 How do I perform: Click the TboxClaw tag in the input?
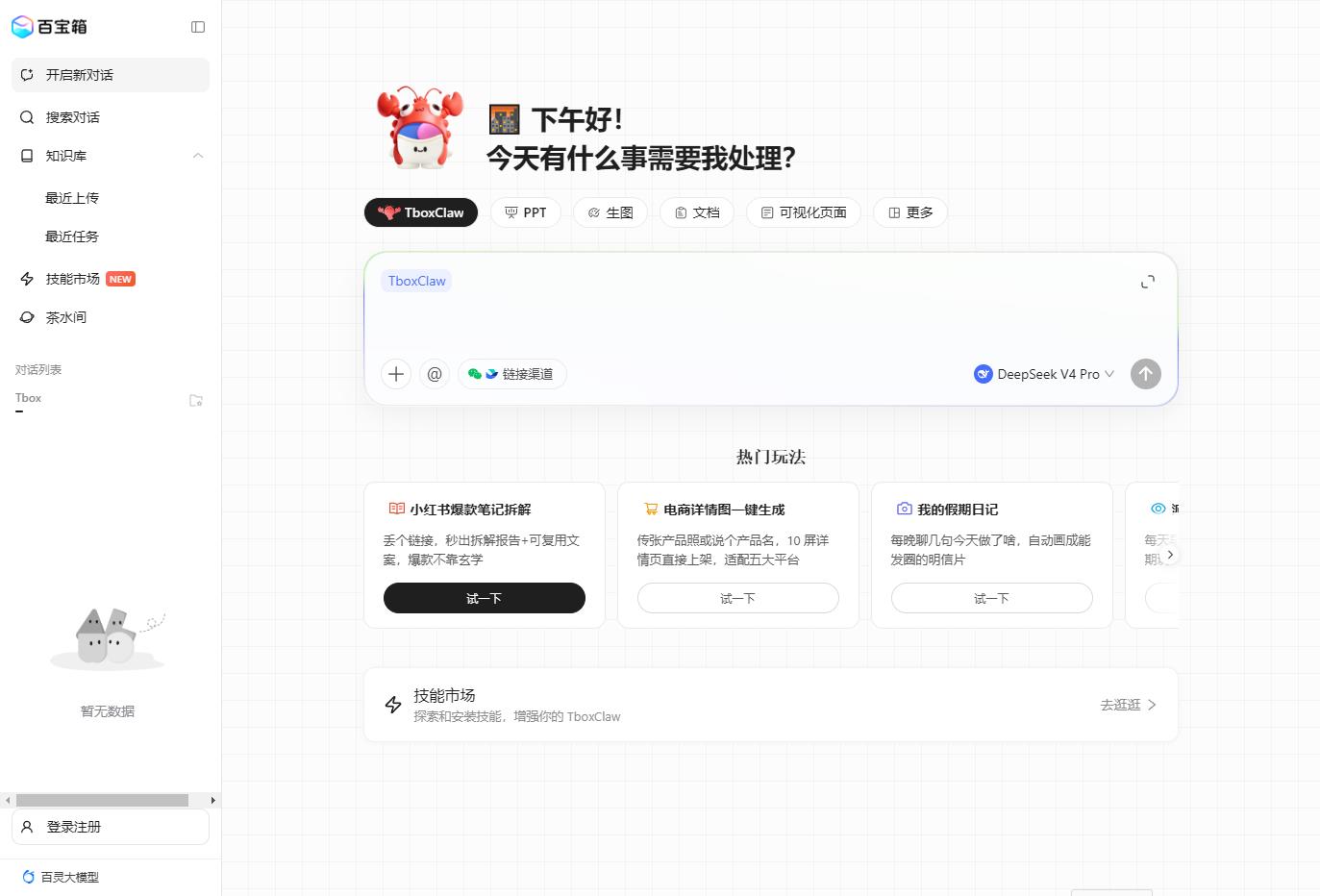(x=417, y=281)
